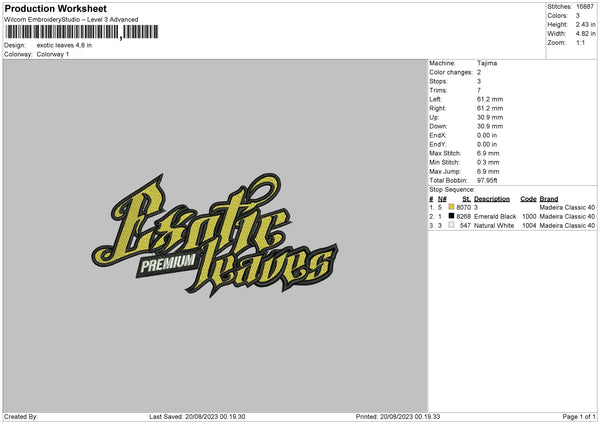Click the Exotic Leaves embroidery design preview
Screen dimensions: 600x424
click(x=215, y=235)
